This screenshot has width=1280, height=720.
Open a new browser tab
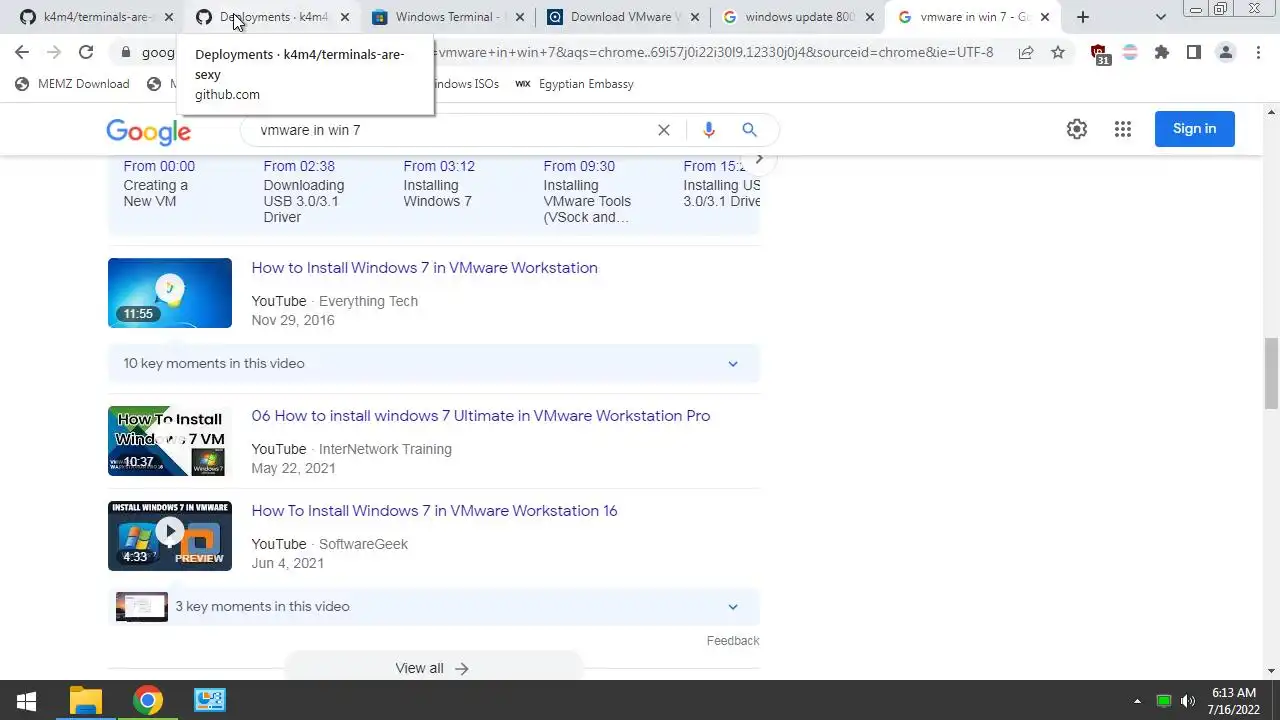[1083, 17]
